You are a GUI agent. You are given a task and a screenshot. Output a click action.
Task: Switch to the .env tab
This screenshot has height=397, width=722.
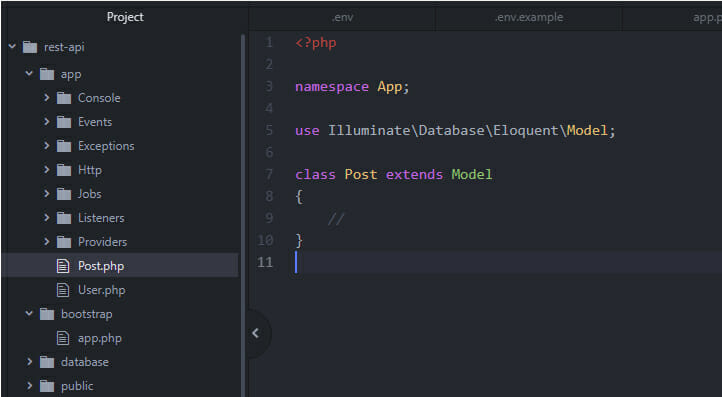point(343,18)
